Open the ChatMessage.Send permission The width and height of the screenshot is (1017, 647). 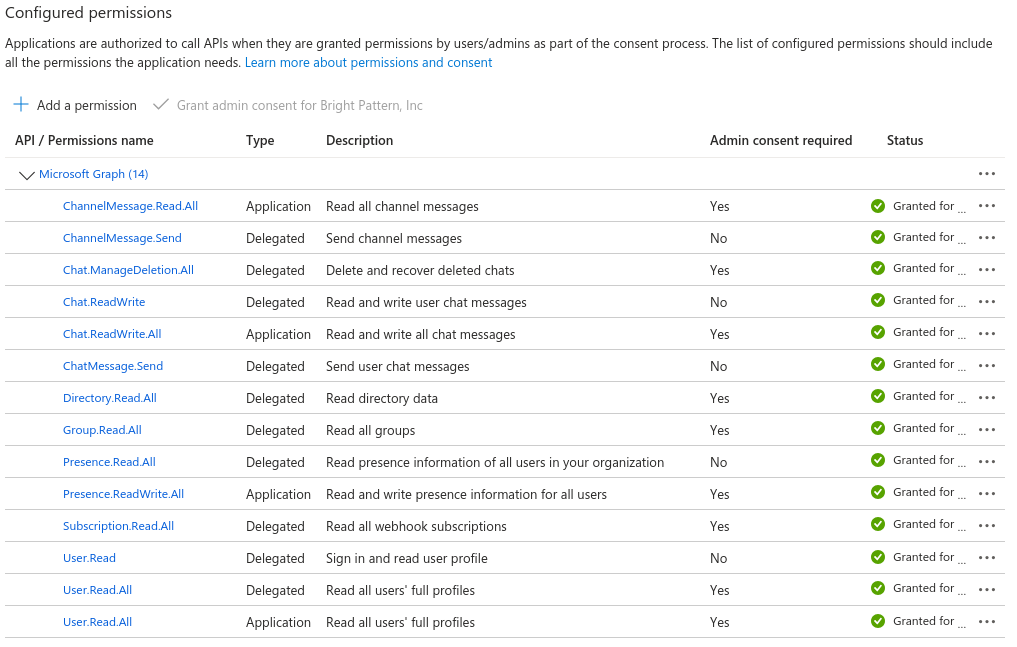[x=113, y=366]
